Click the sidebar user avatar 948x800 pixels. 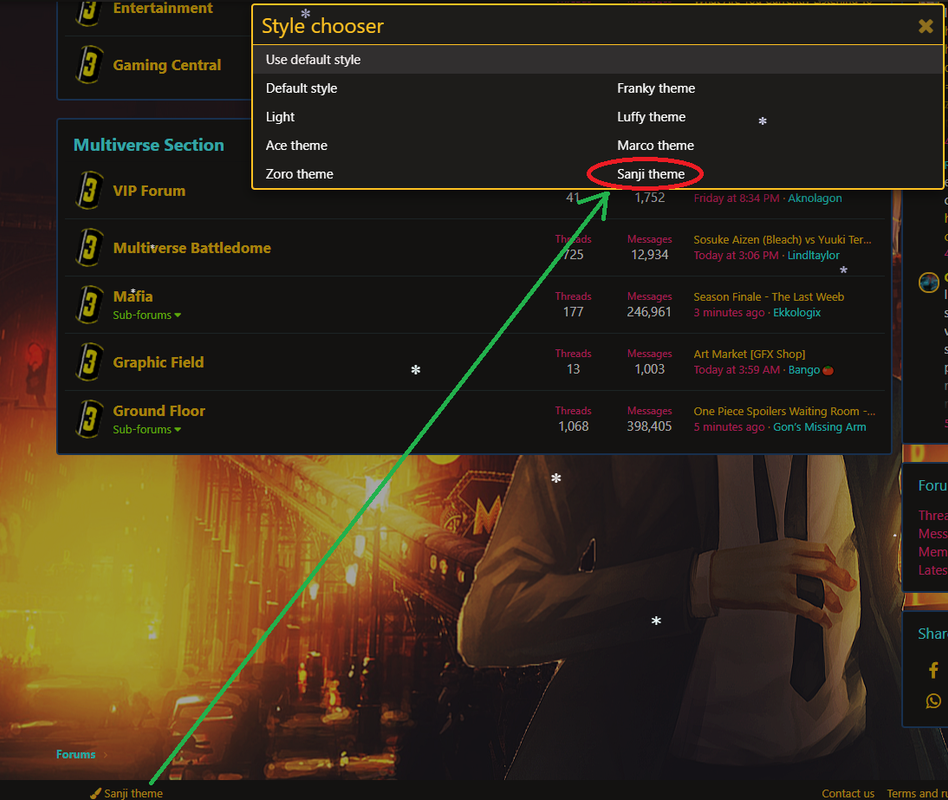coord(929,282)
